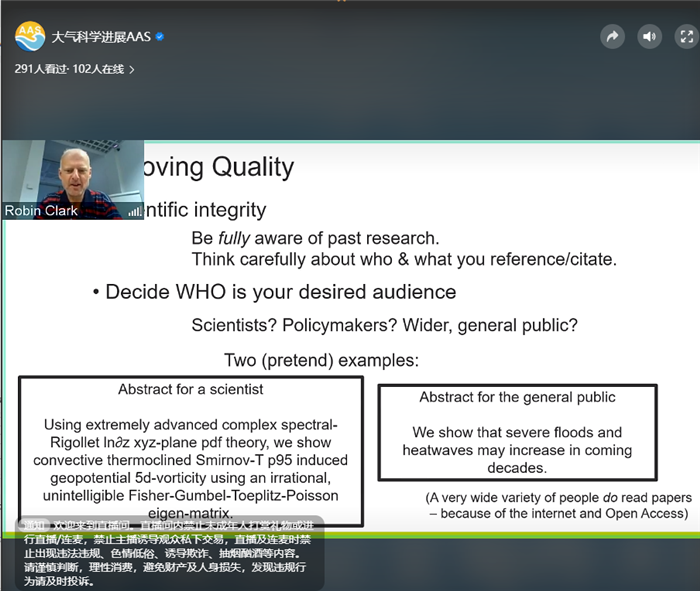Open channel name 大气科学进展AAS
The image size is (700, 591).
click(x=100, y=37)
